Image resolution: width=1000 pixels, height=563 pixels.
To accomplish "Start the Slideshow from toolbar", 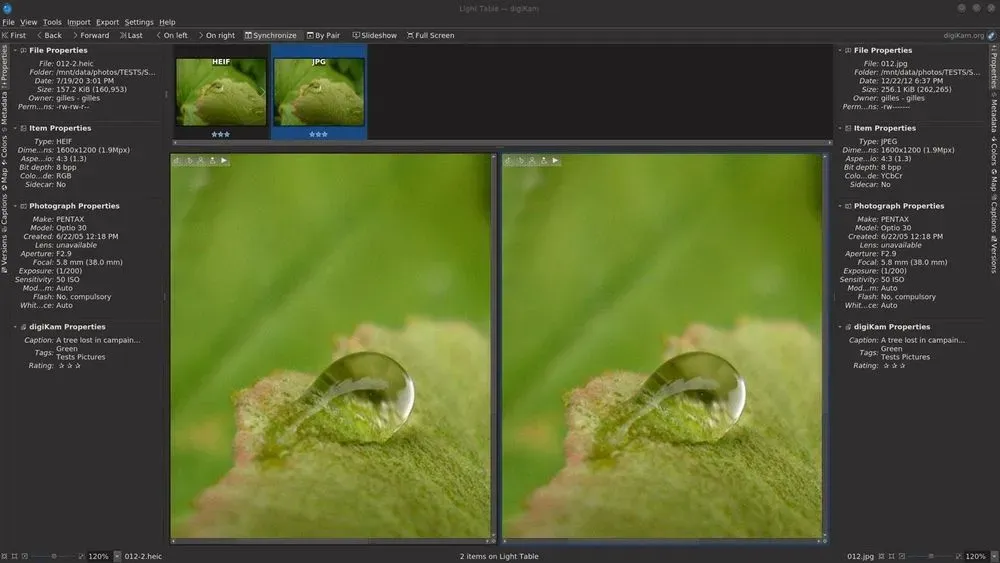I will point(375,36).
